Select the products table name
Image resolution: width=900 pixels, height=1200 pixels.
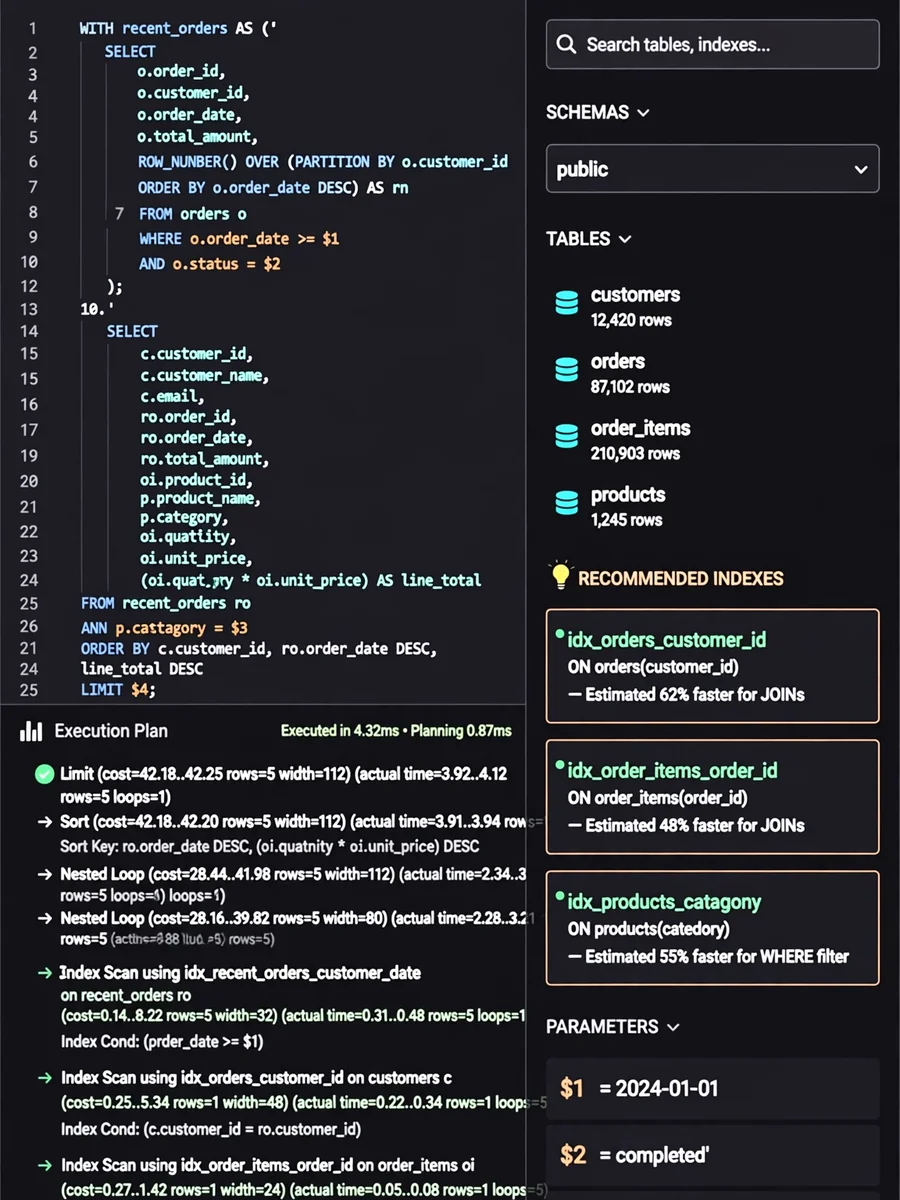[628, 494]
